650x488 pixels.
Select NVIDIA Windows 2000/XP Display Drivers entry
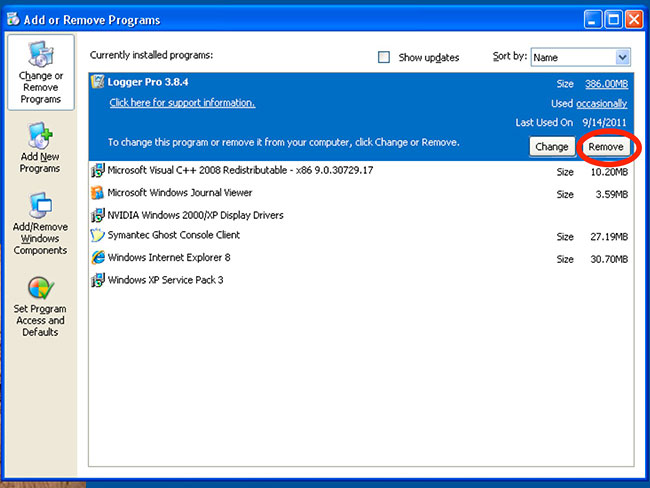point(361,215)
